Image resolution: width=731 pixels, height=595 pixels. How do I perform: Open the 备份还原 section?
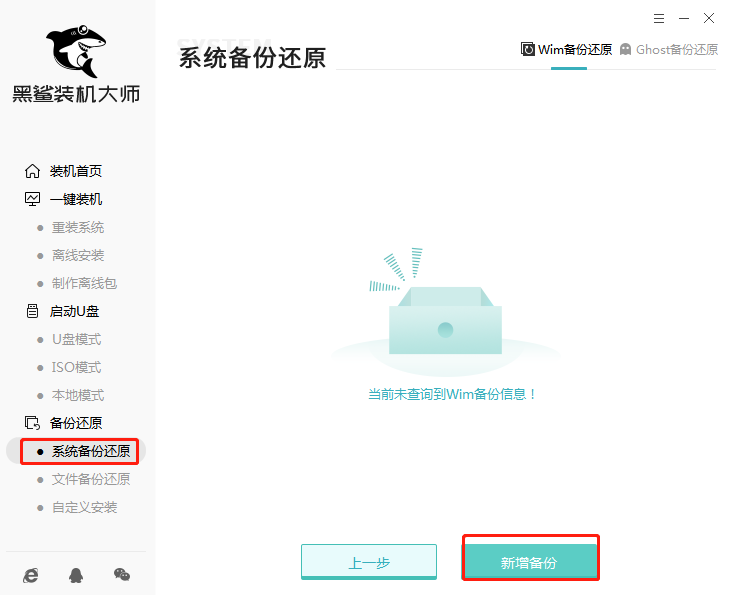[76, 423]
